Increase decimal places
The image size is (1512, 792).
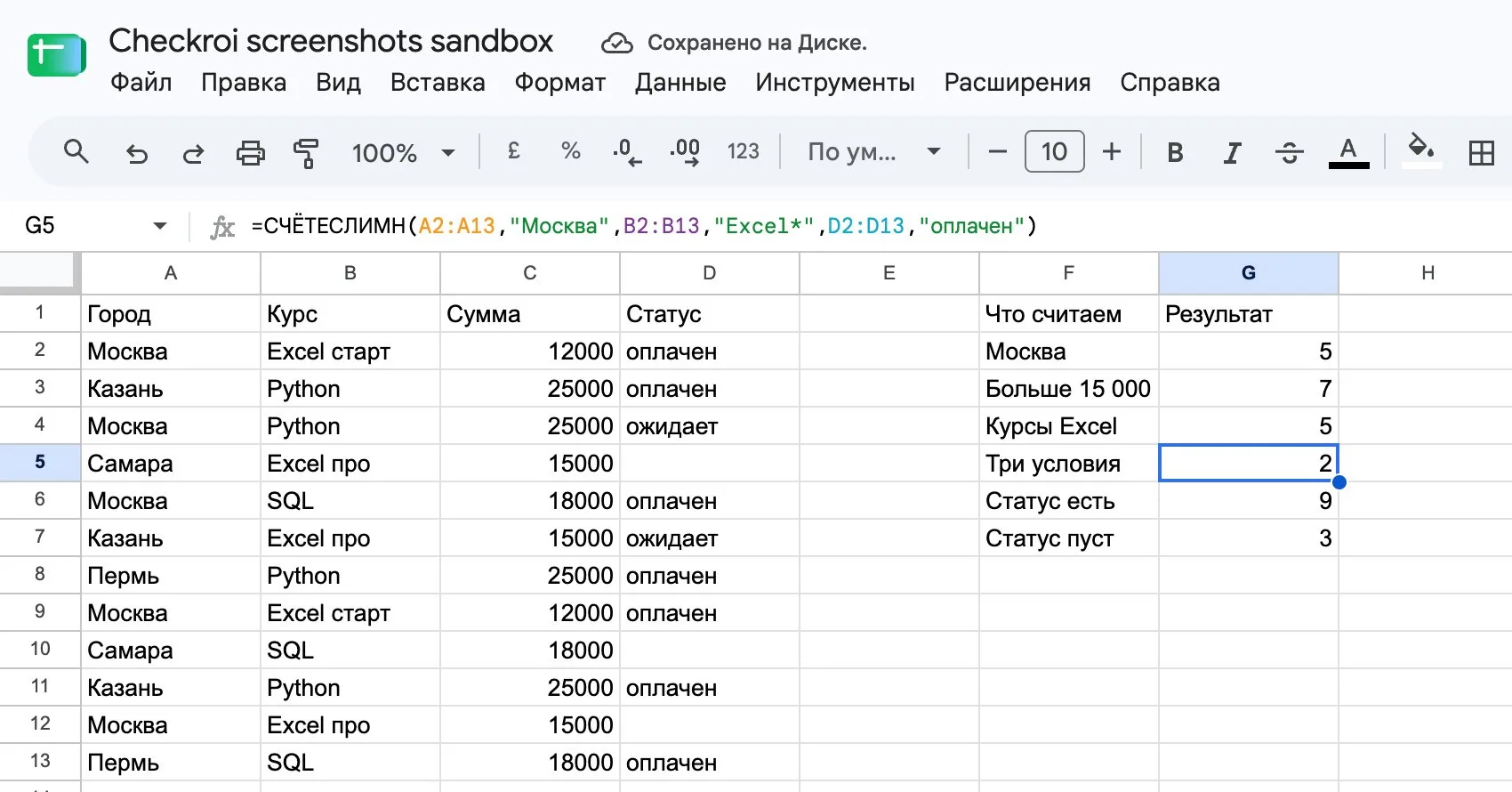(685, 152)
